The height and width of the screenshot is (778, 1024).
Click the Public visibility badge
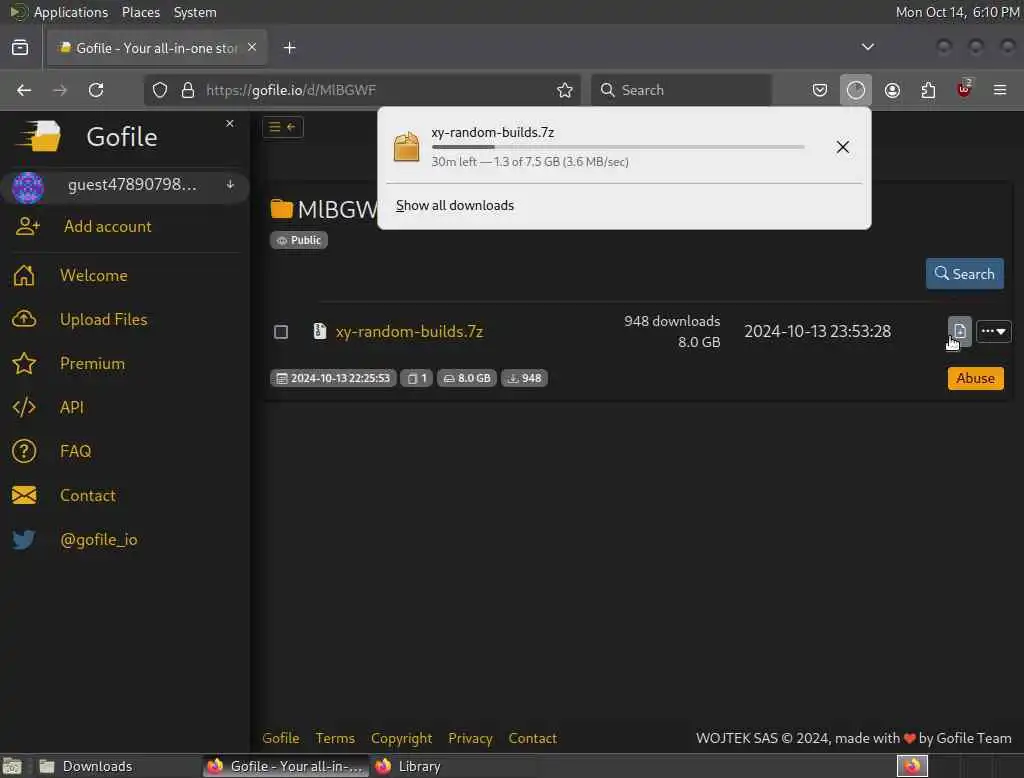299,240
